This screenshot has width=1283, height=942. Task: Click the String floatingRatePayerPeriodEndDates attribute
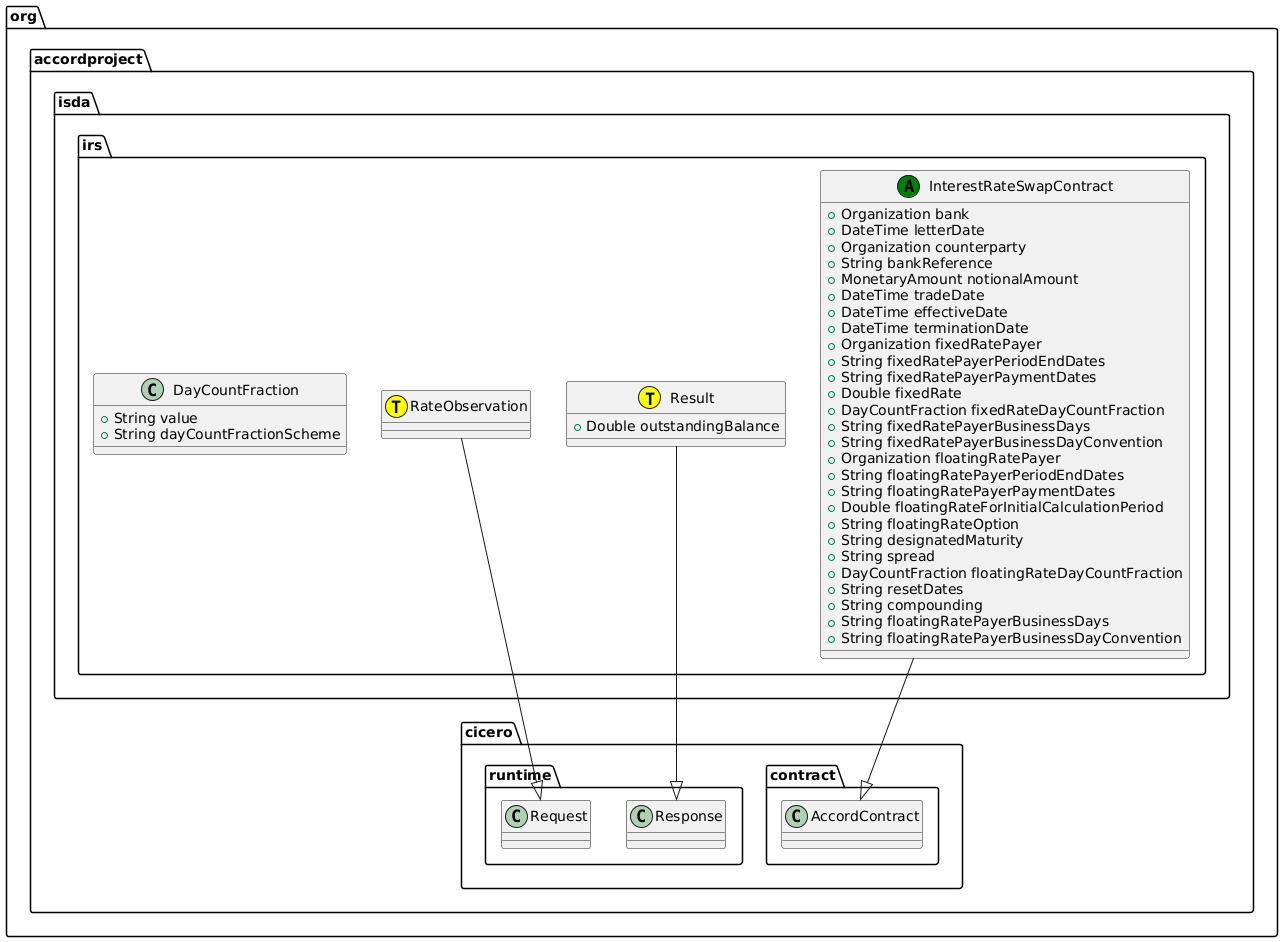click(982, 475)
